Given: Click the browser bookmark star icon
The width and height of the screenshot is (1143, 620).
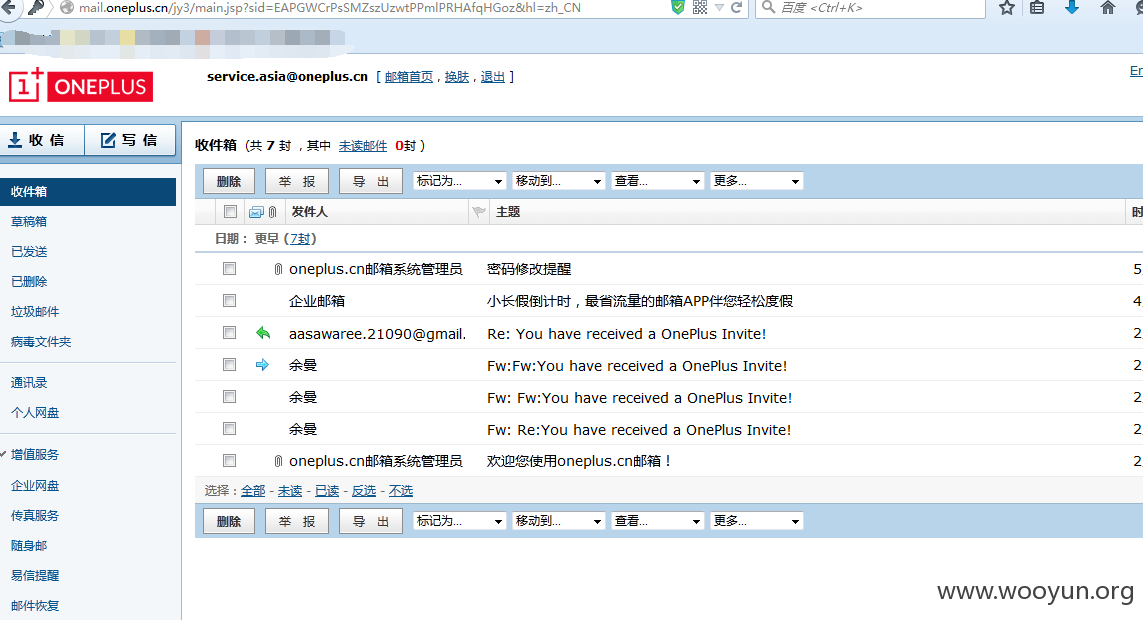Looking at the screenshot, I should coord(1007,8).
